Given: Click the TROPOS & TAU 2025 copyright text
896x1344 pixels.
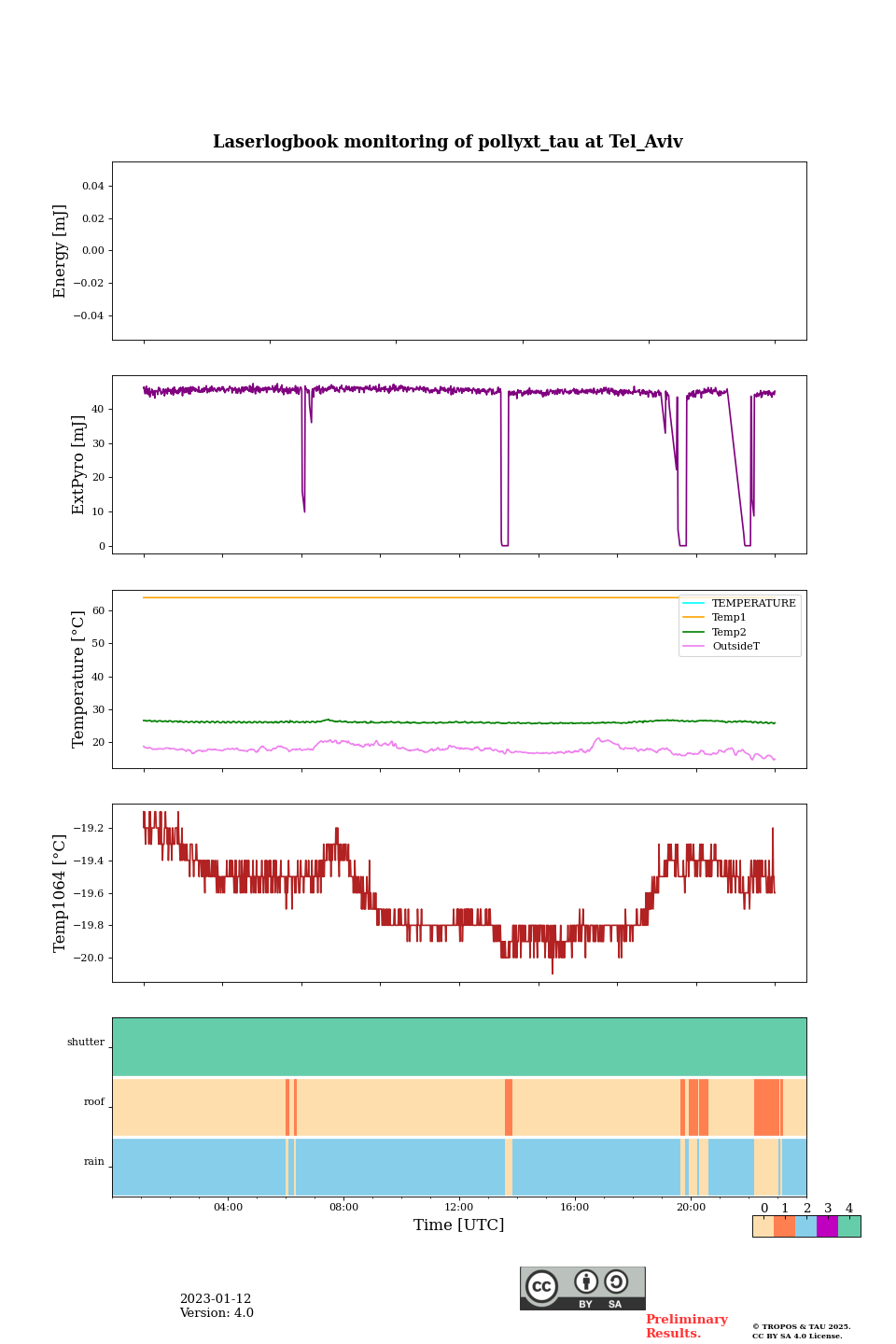Looking at the screenshot, I should pyautogui.click(x=802, y=1326).
